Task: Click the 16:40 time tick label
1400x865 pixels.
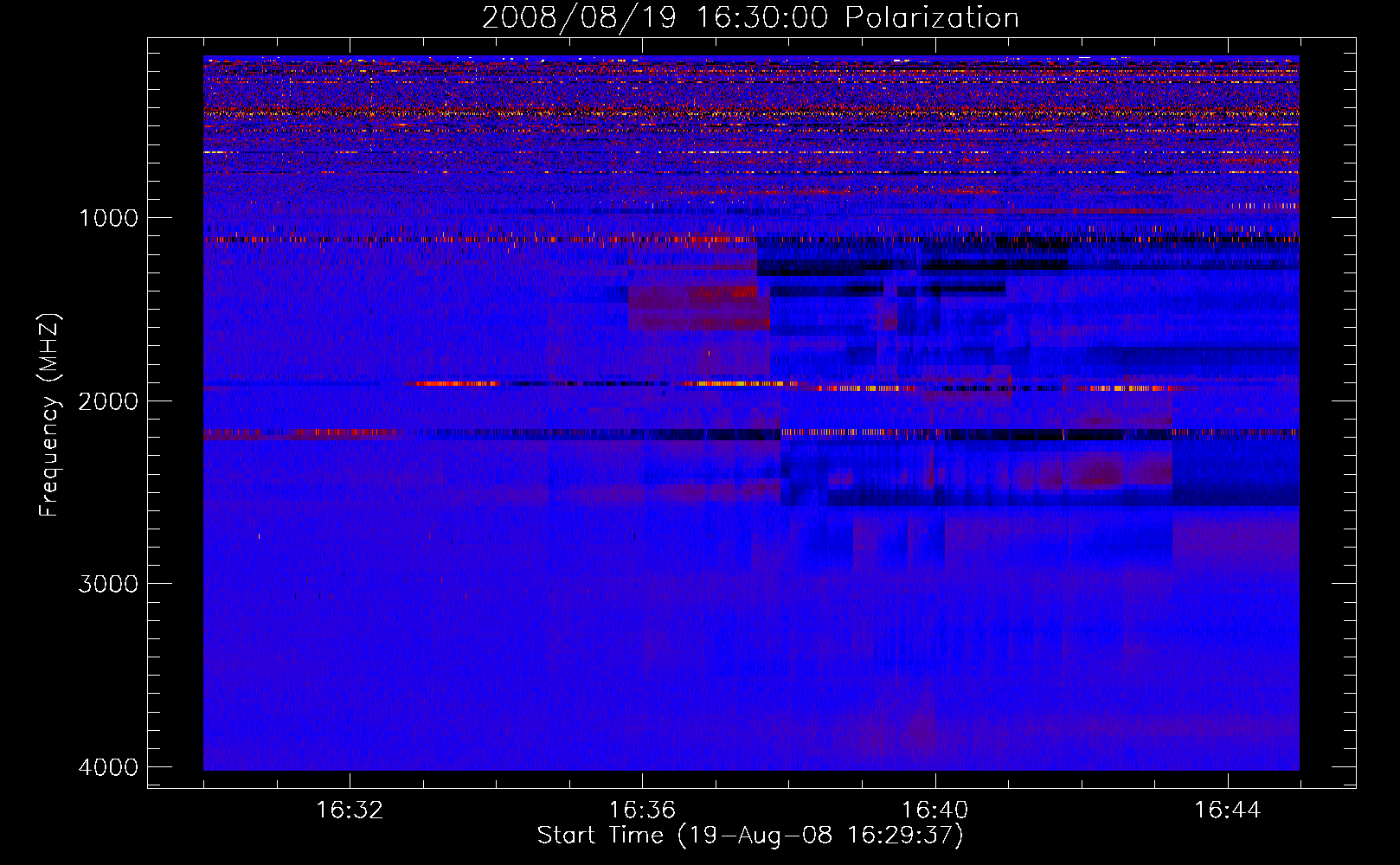Action: point(935,811)
